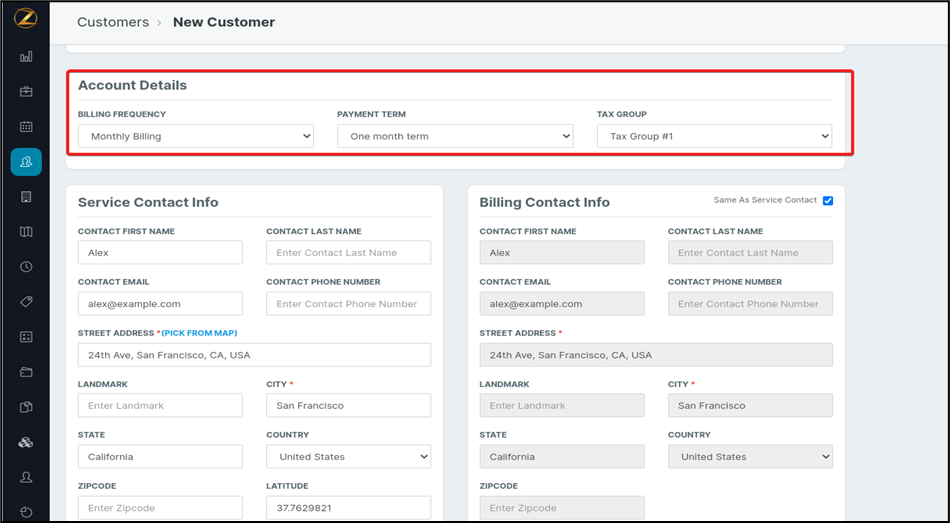The width and height of the screenshot is (950, 523).
Task: Open the Tax Group dropdown
Action: pos(714,136)
